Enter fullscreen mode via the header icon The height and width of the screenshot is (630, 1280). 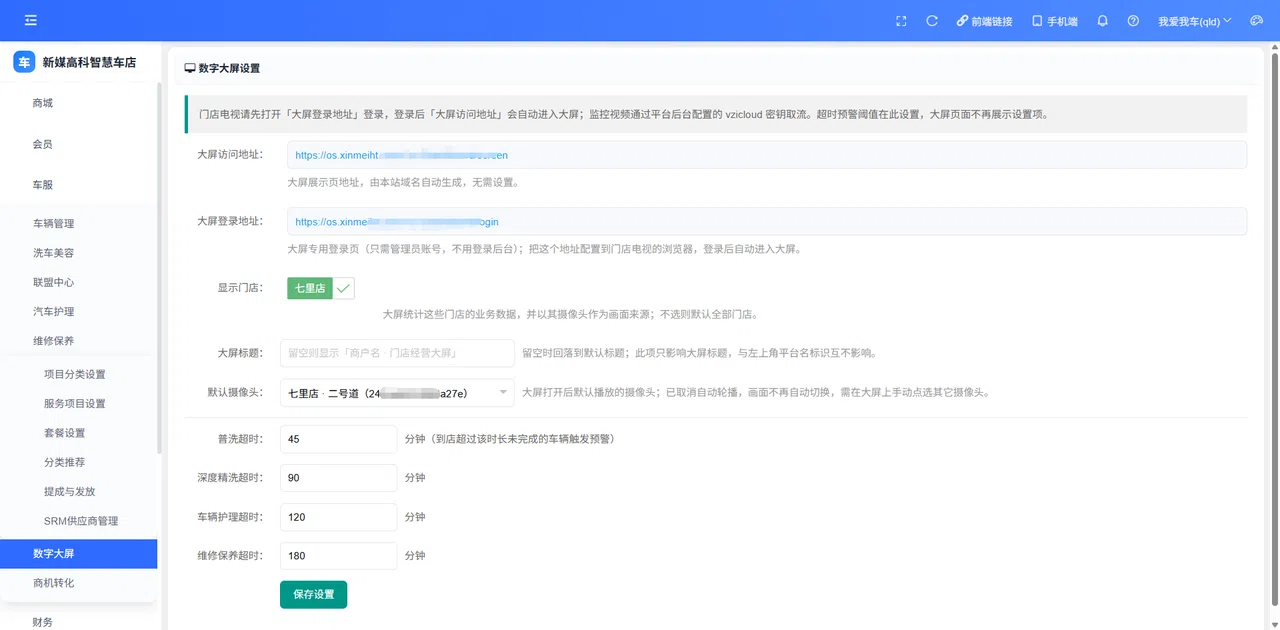click(x=901, y=21)
